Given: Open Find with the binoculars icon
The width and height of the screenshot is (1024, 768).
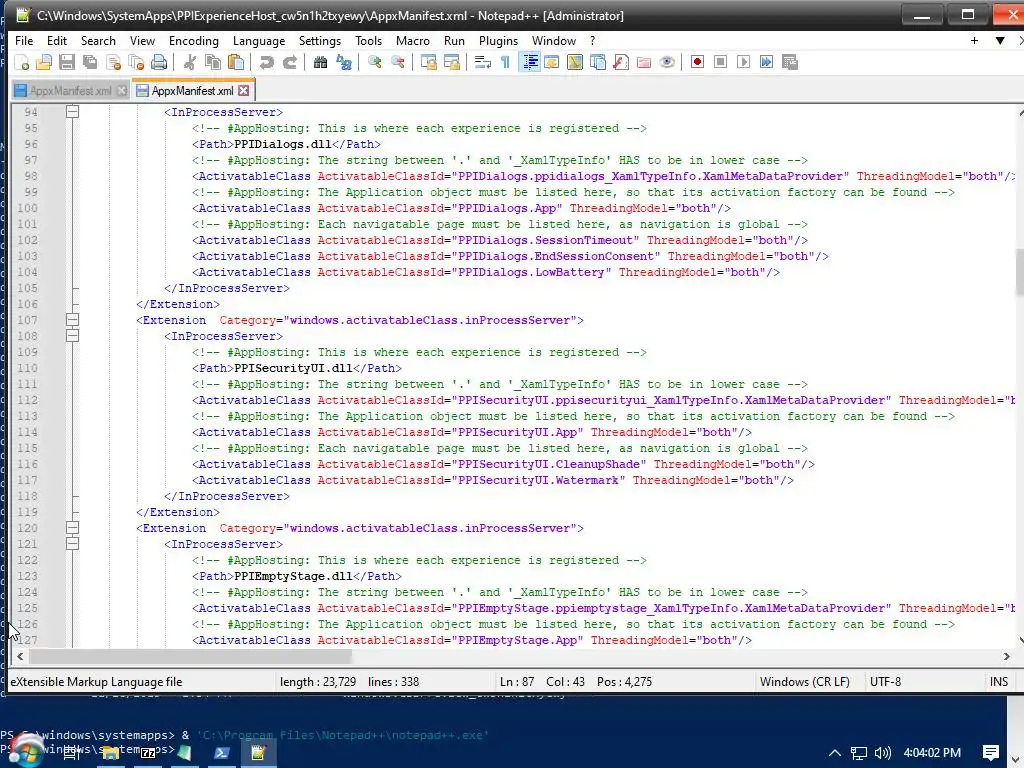Looking at the screenshot, I should [x=320, y=62].
